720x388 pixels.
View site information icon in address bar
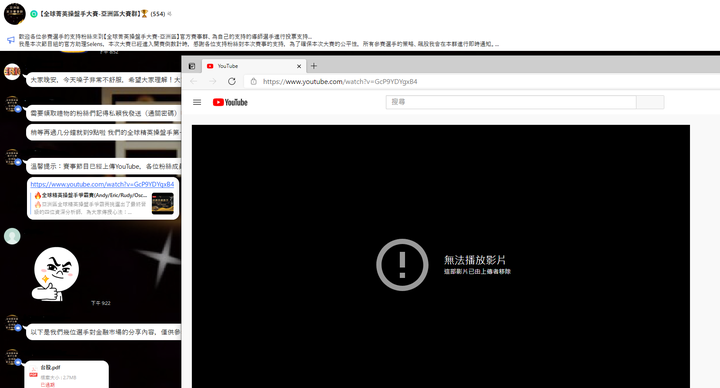(253, 81)
